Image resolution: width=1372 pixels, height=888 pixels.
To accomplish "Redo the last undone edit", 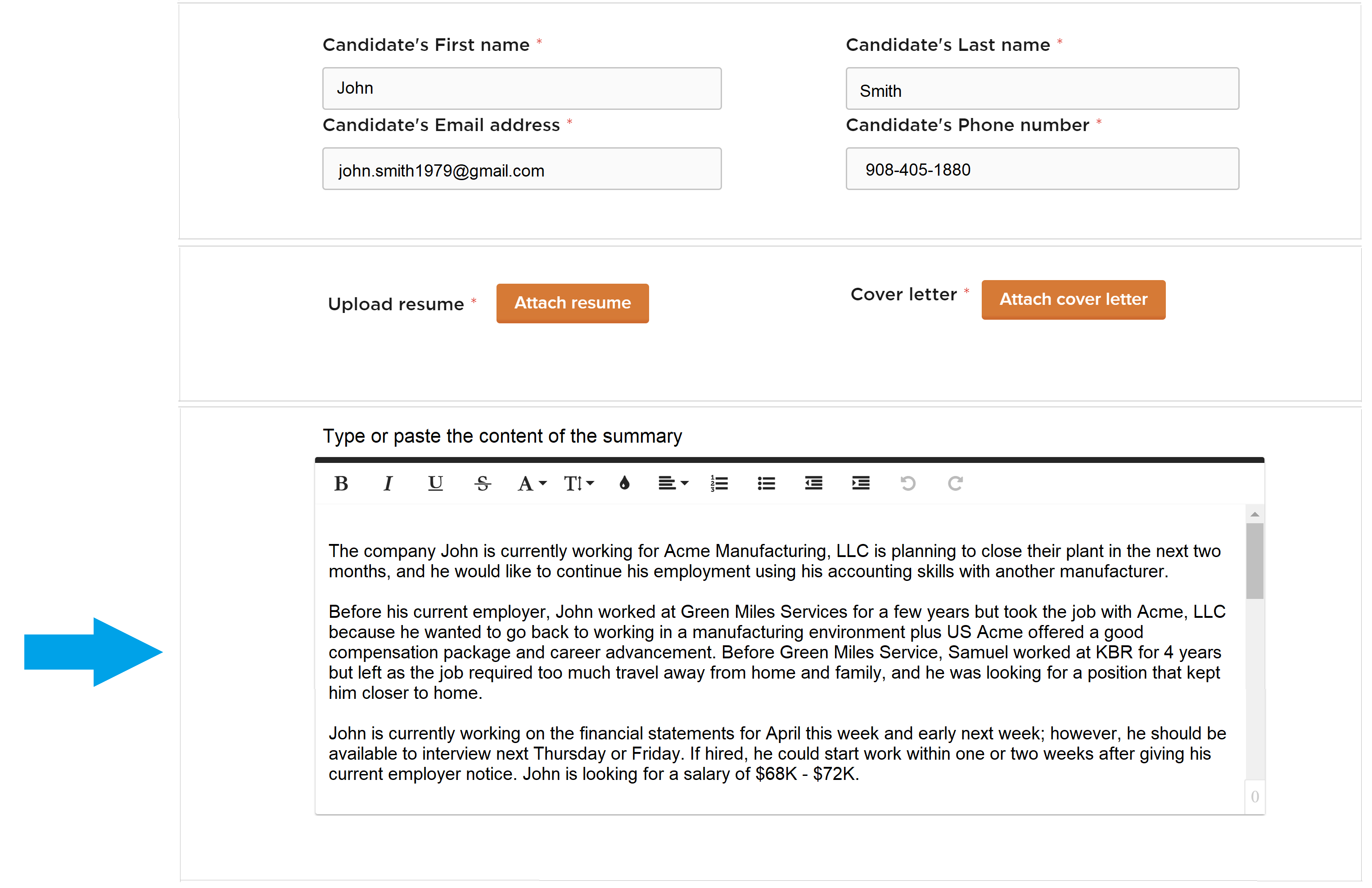I will pos(955,483).
